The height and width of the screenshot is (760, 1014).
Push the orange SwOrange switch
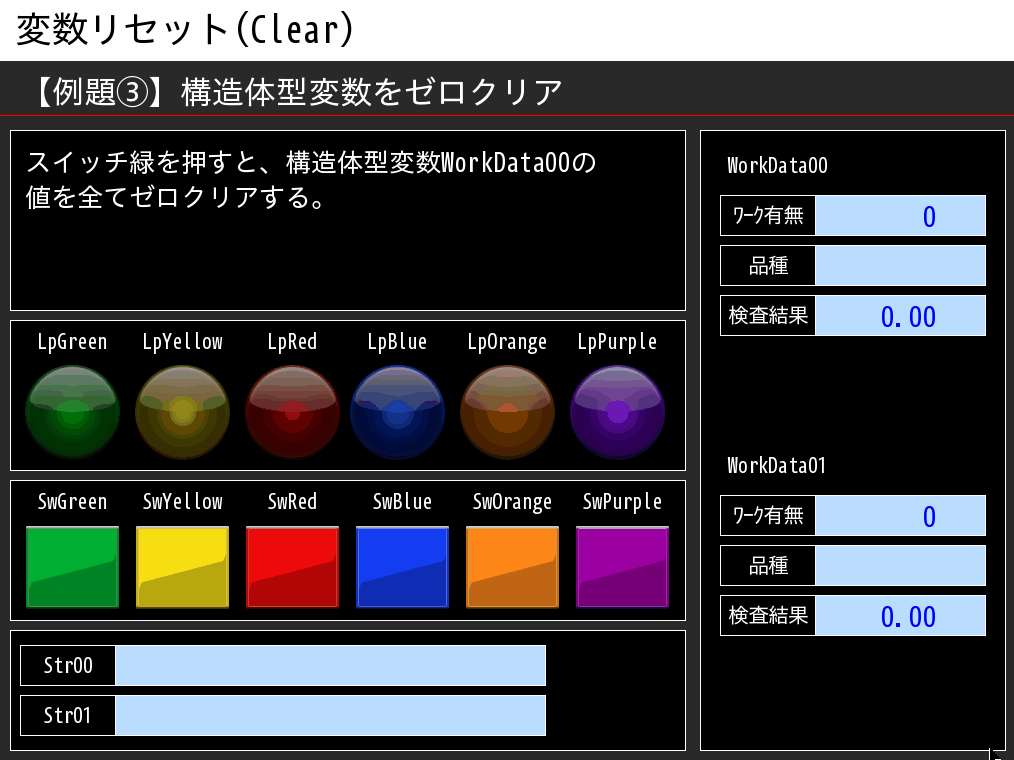512,567
